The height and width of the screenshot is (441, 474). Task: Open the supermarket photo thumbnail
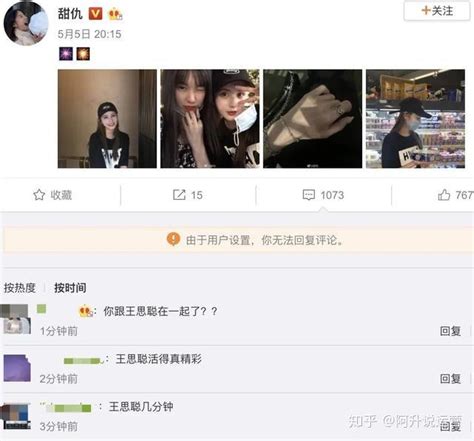(x=415, y=119)
